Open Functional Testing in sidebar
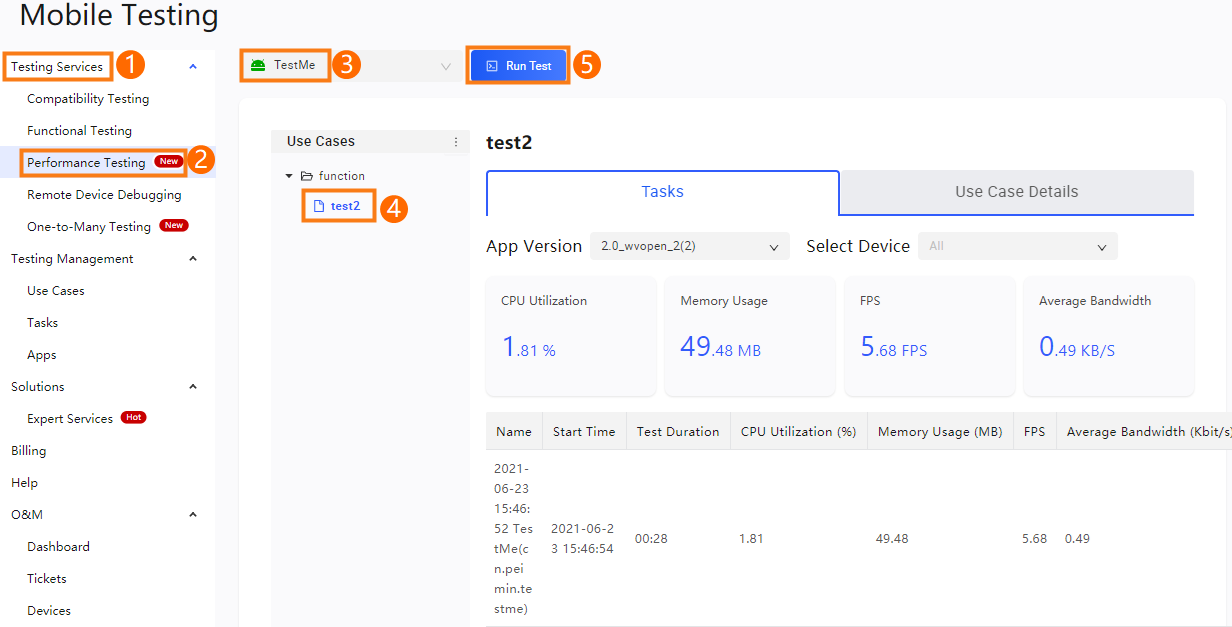Image resolution: width=1232 pixels, height=627 pixels. [x=79, y=131]
